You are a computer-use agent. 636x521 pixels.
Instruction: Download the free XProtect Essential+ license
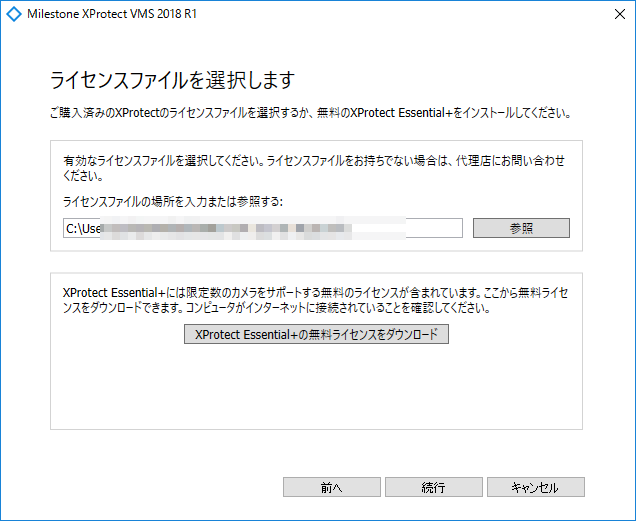click(316, 334)
